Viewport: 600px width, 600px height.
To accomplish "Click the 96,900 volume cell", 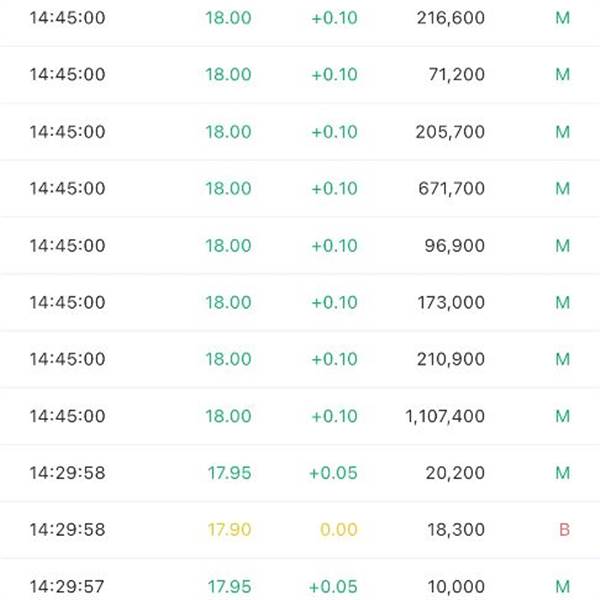I will pos(453,246).
